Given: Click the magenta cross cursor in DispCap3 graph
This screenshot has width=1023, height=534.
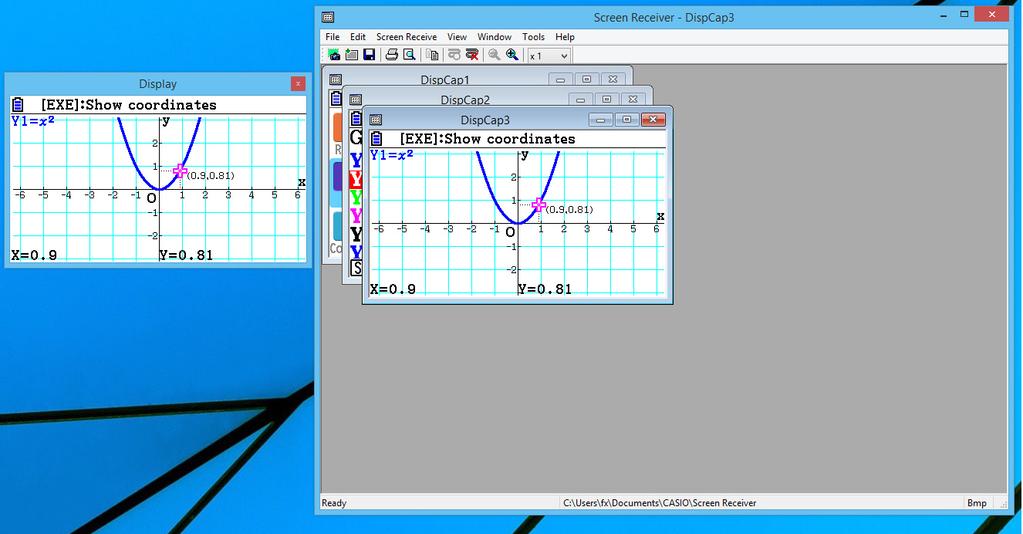Looking at the screenshot, I should 539,205.
